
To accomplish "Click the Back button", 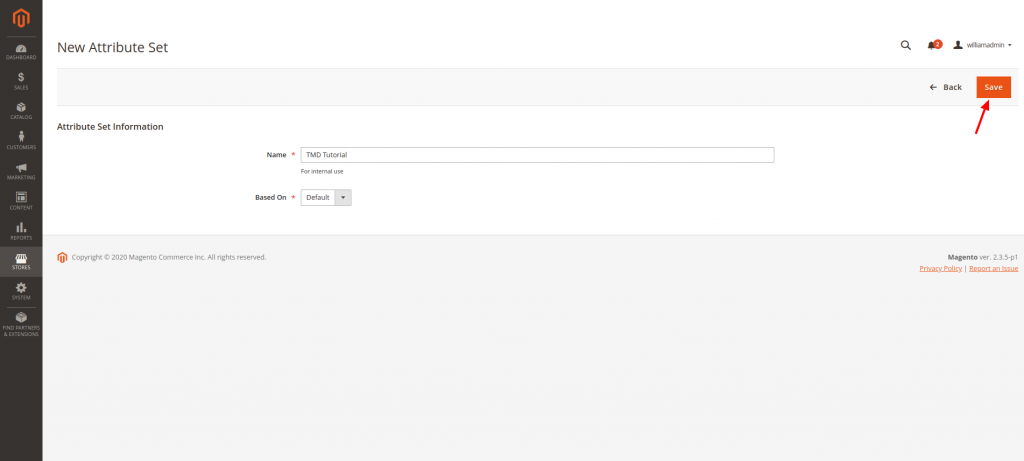I will pos(946,87).
